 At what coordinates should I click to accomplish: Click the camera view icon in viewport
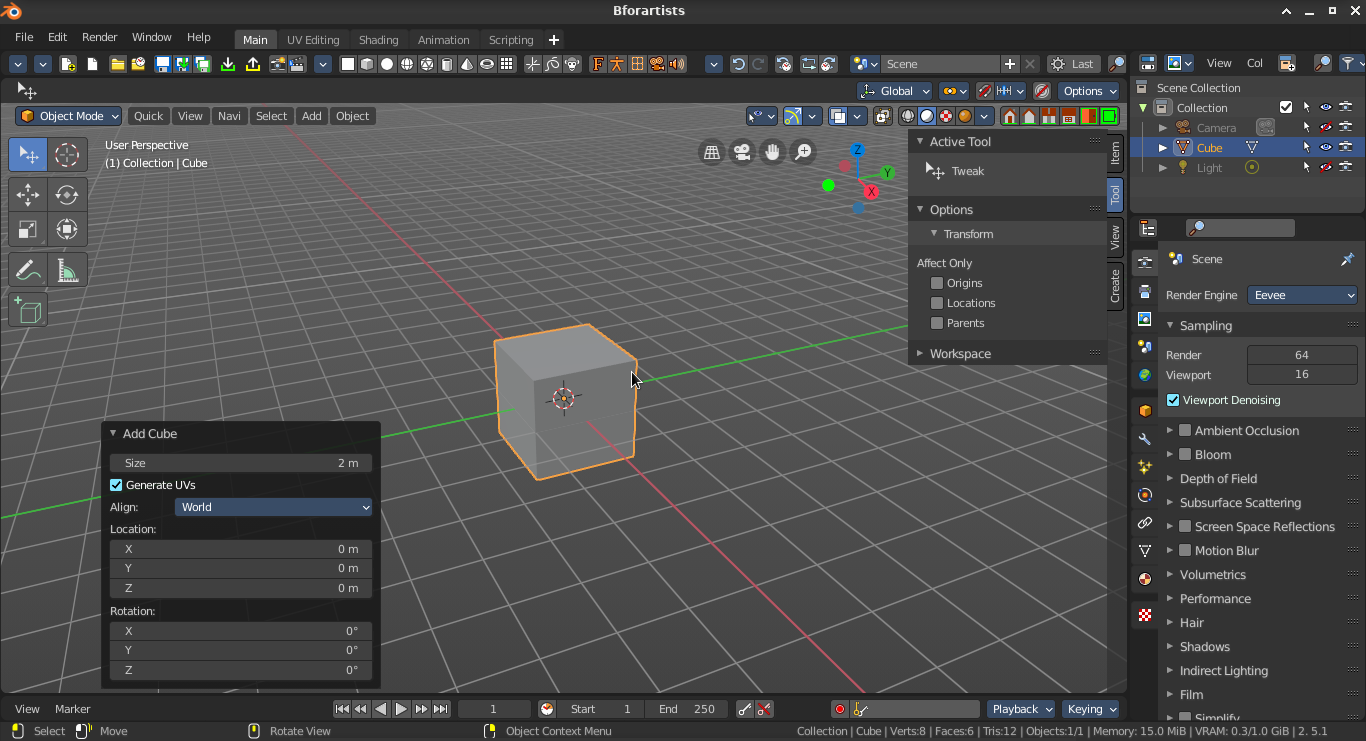tap(742, 152)
